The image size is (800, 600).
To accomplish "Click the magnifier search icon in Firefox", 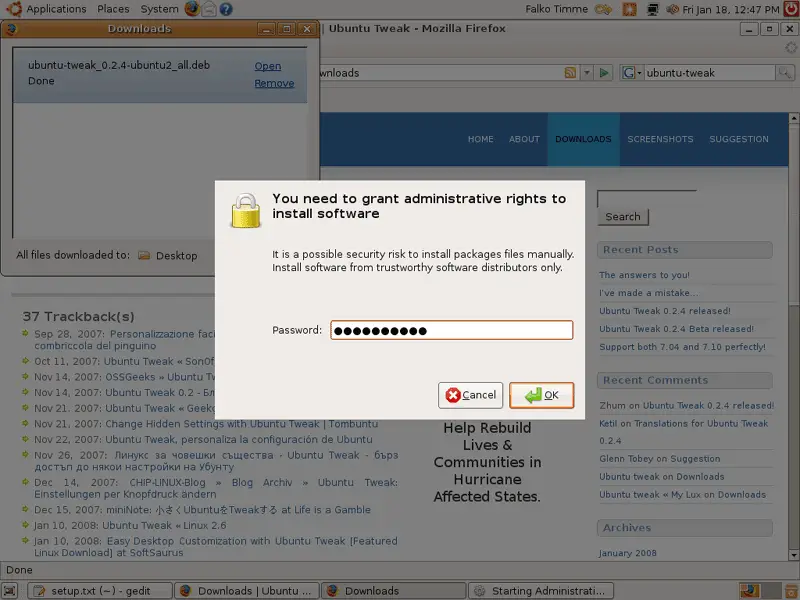I will pyautogui.click(x=785, y=73).
